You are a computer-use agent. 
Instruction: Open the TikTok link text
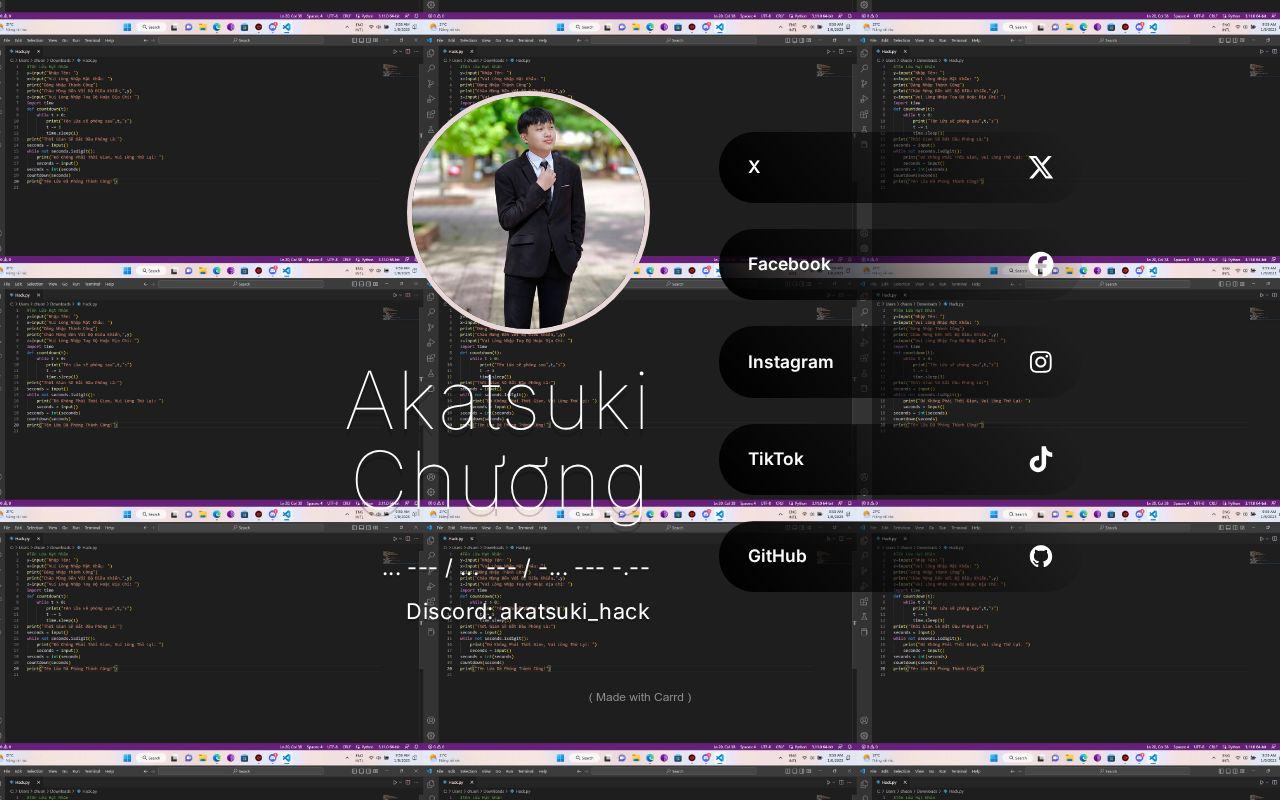click(x=775, y=459)
